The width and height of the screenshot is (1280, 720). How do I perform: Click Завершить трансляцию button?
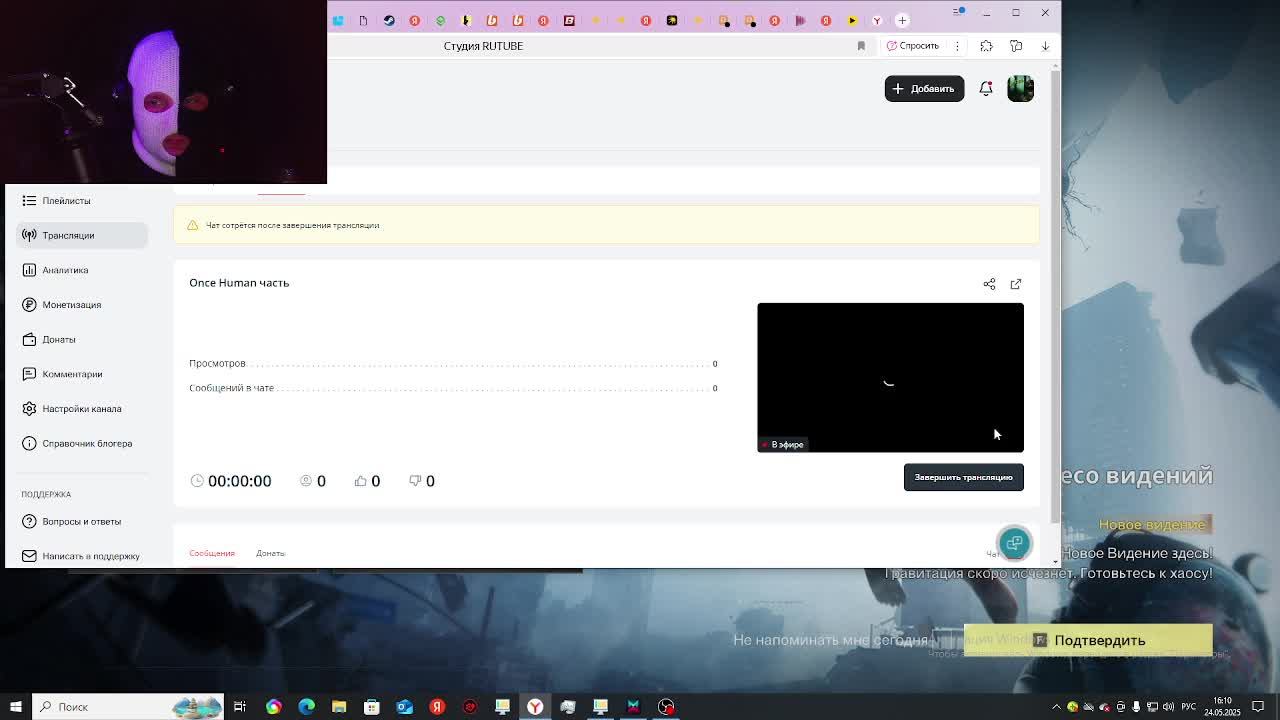coord(964,477)
